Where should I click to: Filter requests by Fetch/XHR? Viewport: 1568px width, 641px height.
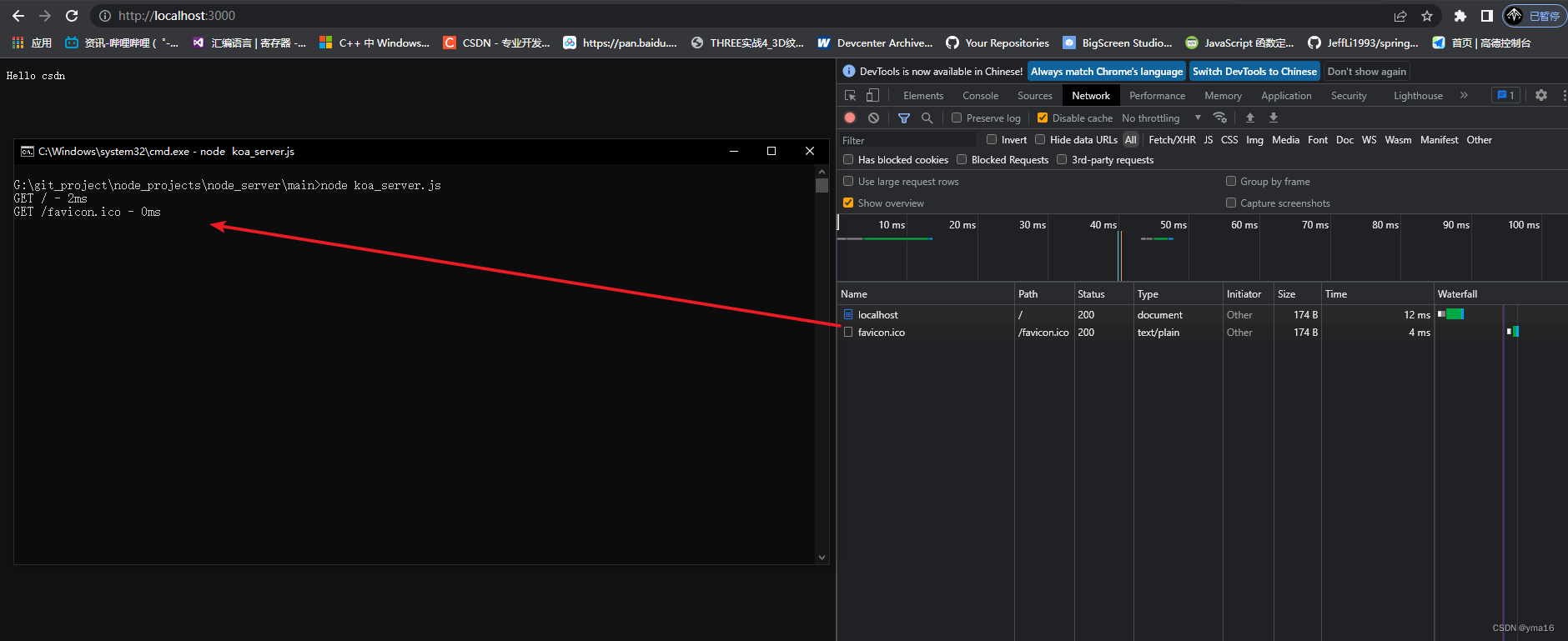pos(1172,139)
